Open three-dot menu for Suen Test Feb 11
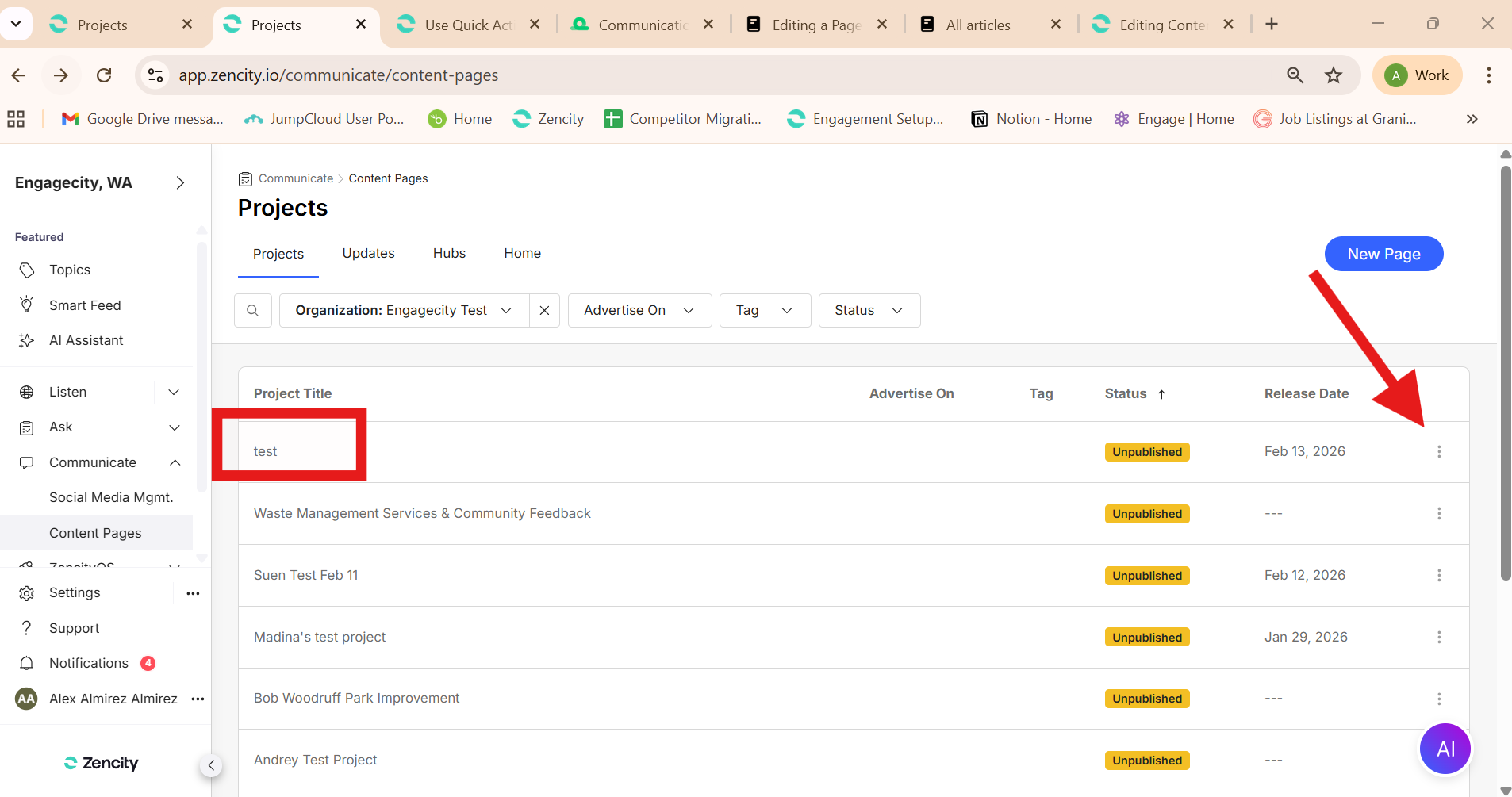The height and width of the screenshot is (797, 1512). click(x=1439, y=575)
